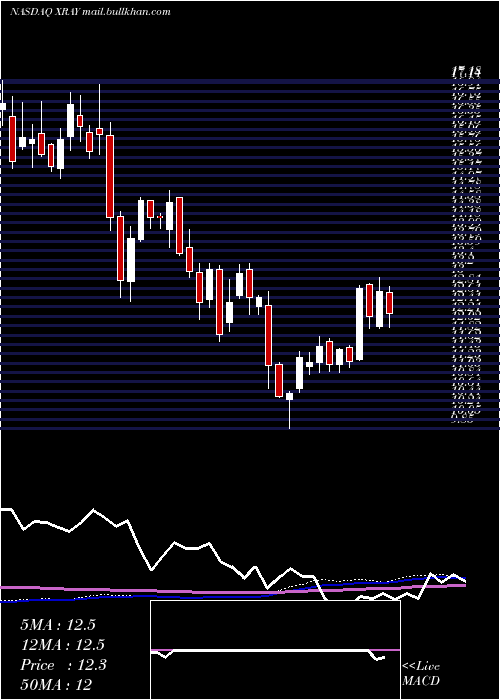
Task: Open the MACD inset chart box
Action: coord(275,650)
